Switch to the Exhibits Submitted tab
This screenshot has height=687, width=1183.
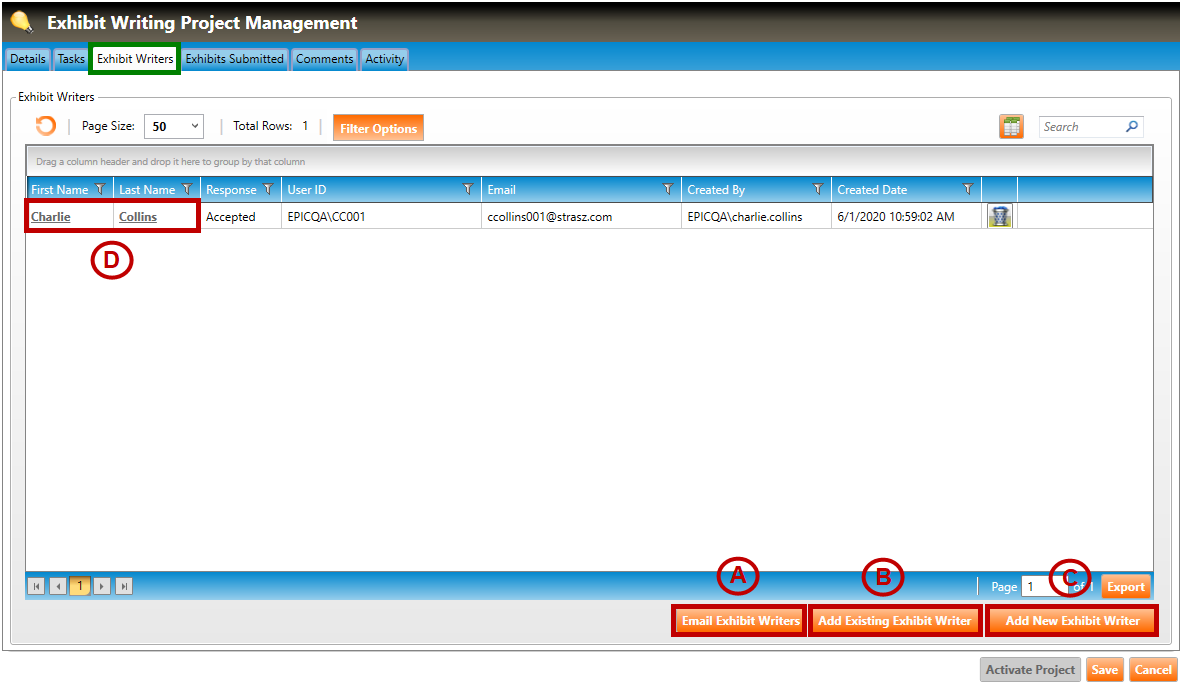pyautogui.click(x=235, y=59)
